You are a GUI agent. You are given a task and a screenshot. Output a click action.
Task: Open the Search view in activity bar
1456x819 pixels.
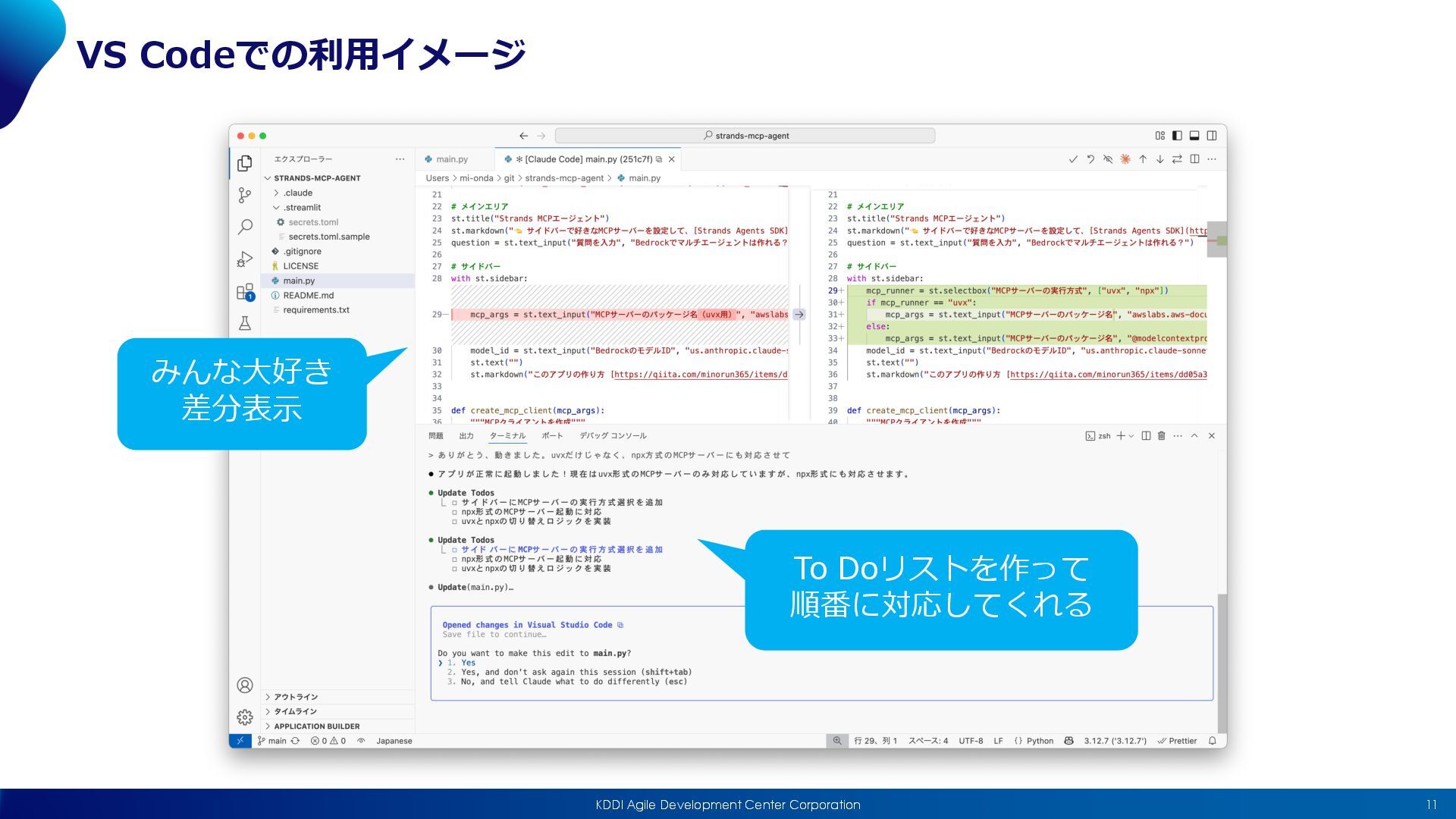tap(244, 227)
